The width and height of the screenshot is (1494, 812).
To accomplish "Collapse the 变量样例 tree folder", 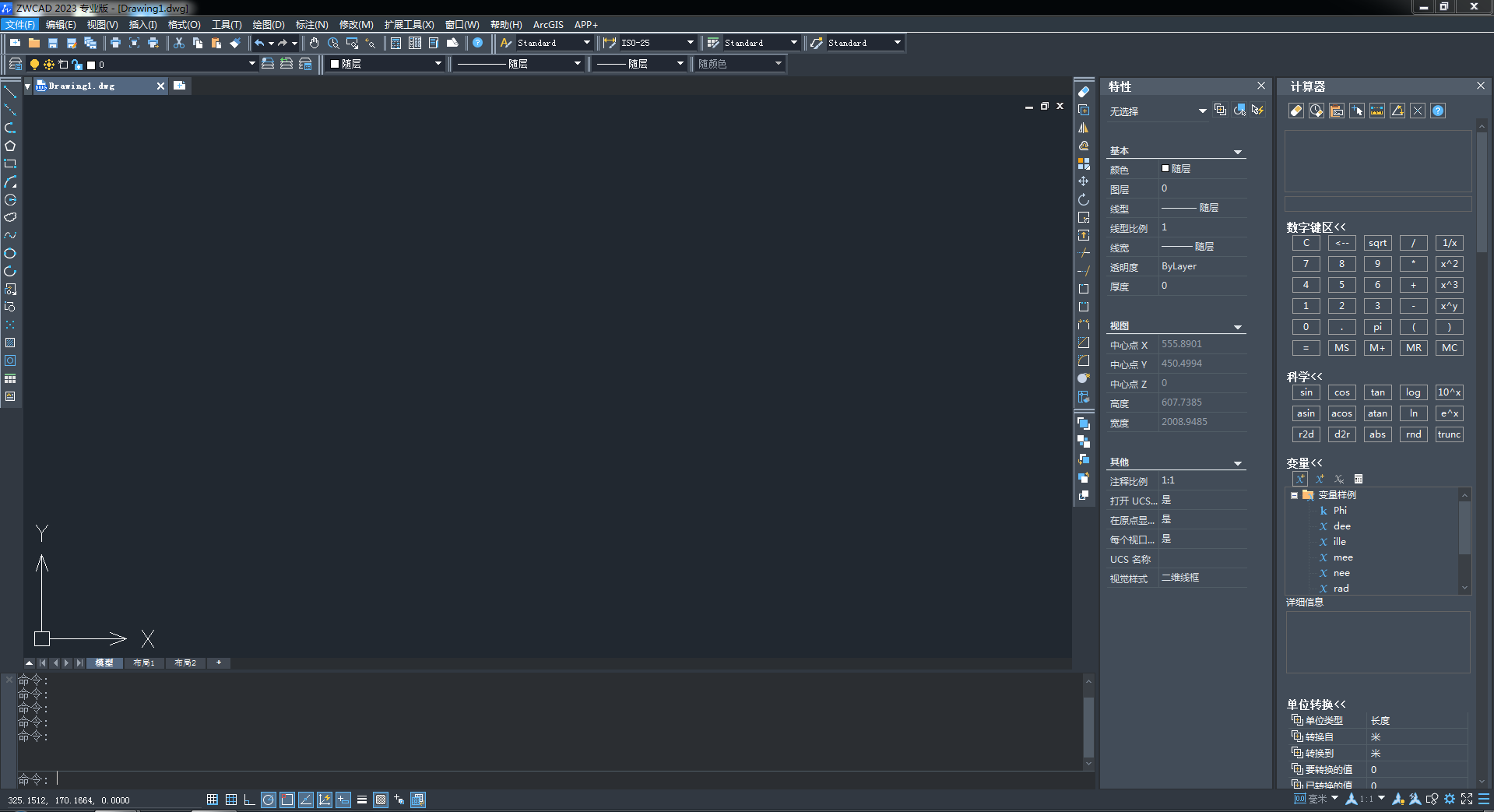I will click(x=1294, y=495).
